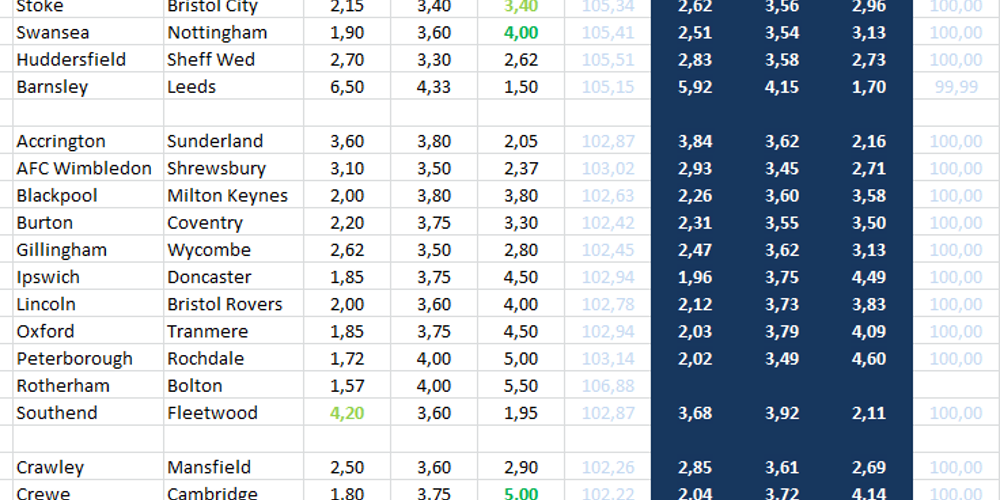Image resolution: width=1000 pixels, height=500 pixels.
Task: Click the Ipswich cell
Action: coord(88,277)
